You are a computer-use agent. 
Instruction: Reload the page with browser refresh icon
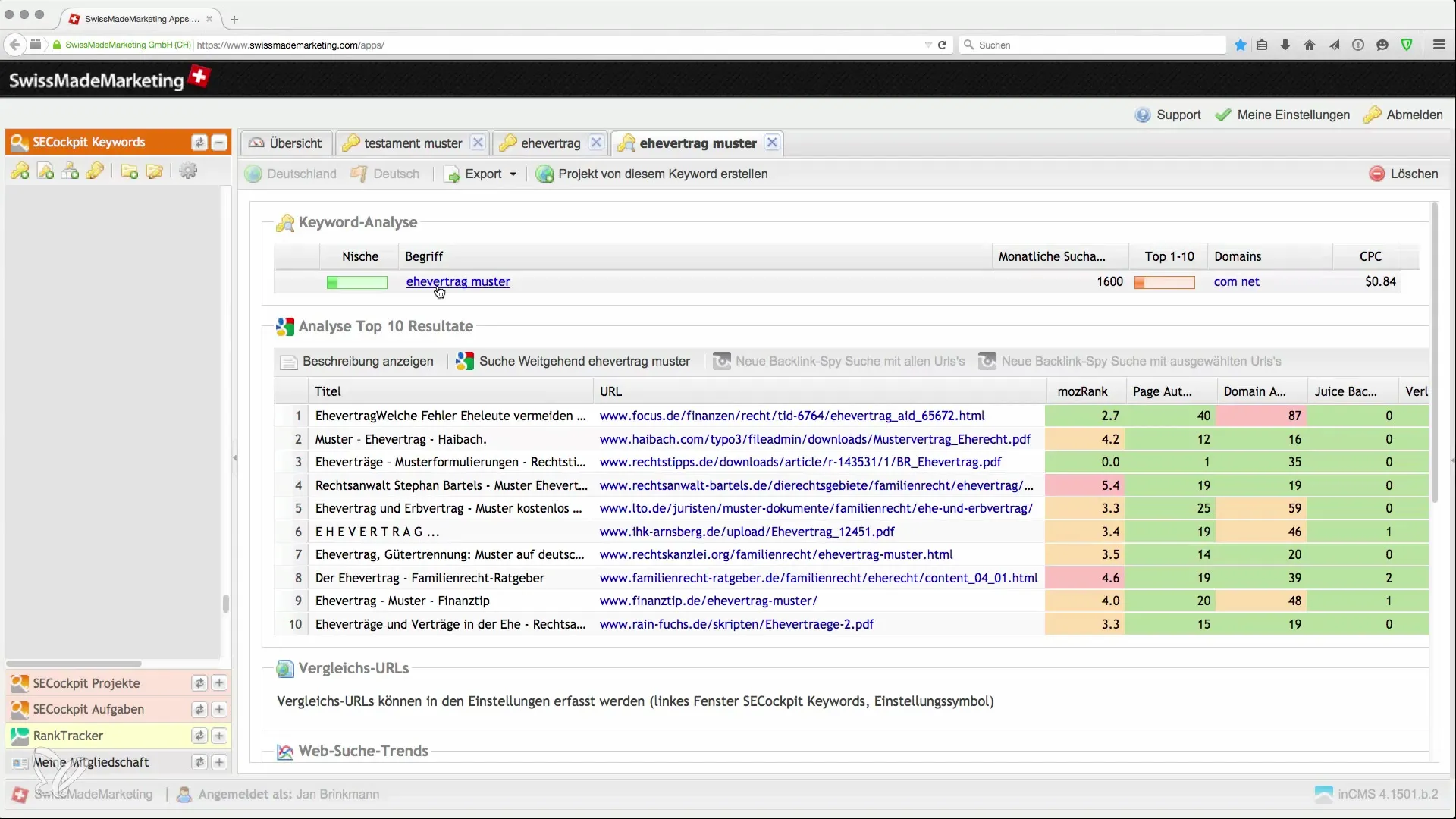click(942, 45)
